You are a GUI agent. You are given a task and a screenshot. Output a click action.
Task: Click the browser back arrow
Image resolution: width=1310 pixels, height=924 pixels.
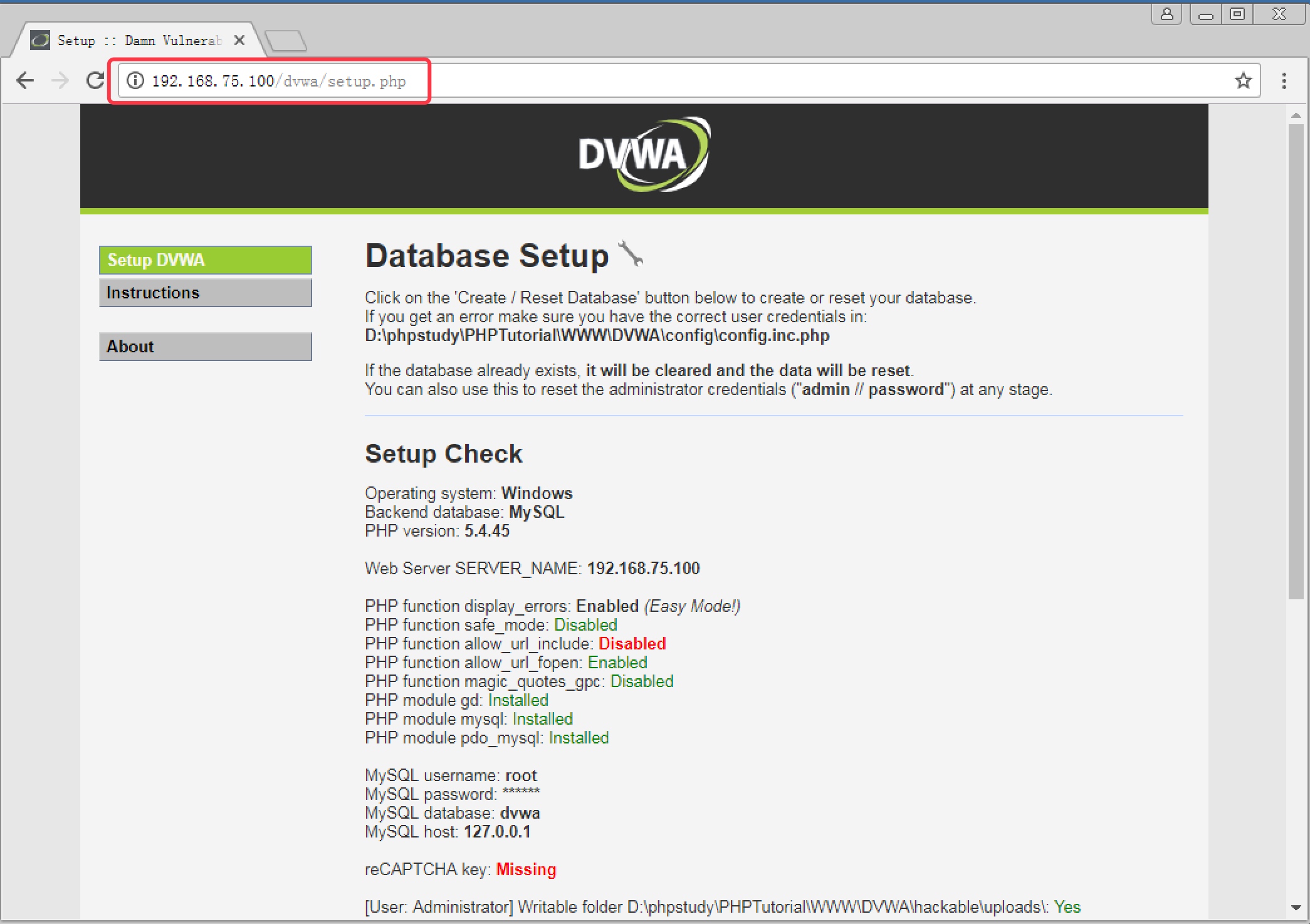(25, 81)
